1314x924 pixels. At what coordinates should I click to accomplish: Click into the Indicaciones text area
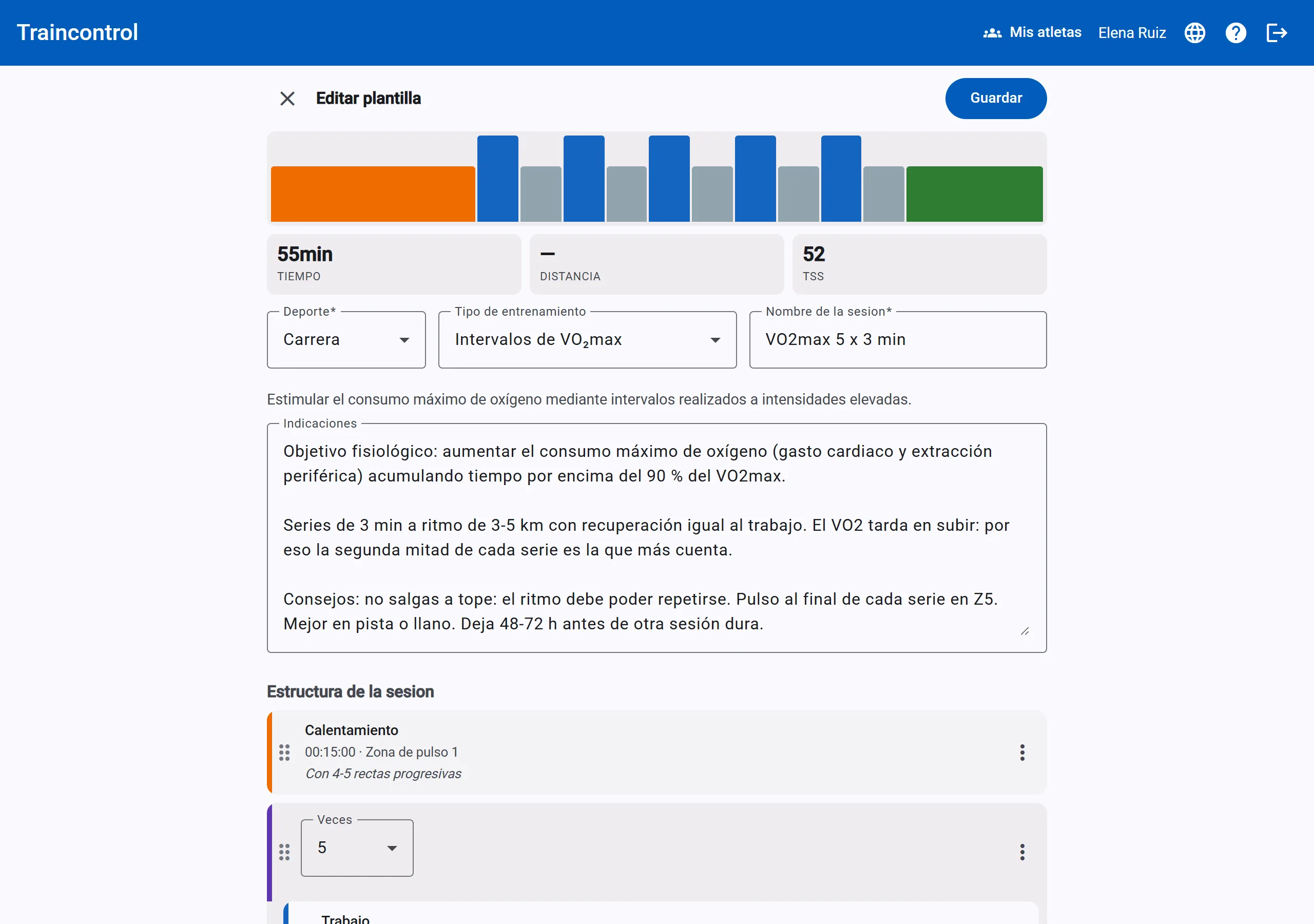coord(656,537)
